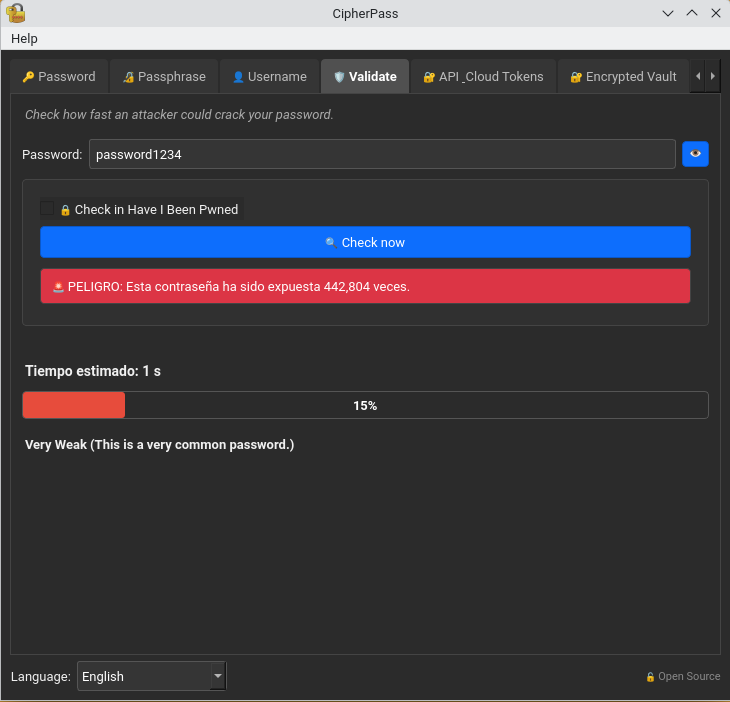Viewport: 730px width, 702px height.
Task: Click the user icon on the Username tab
Action: 238,77
